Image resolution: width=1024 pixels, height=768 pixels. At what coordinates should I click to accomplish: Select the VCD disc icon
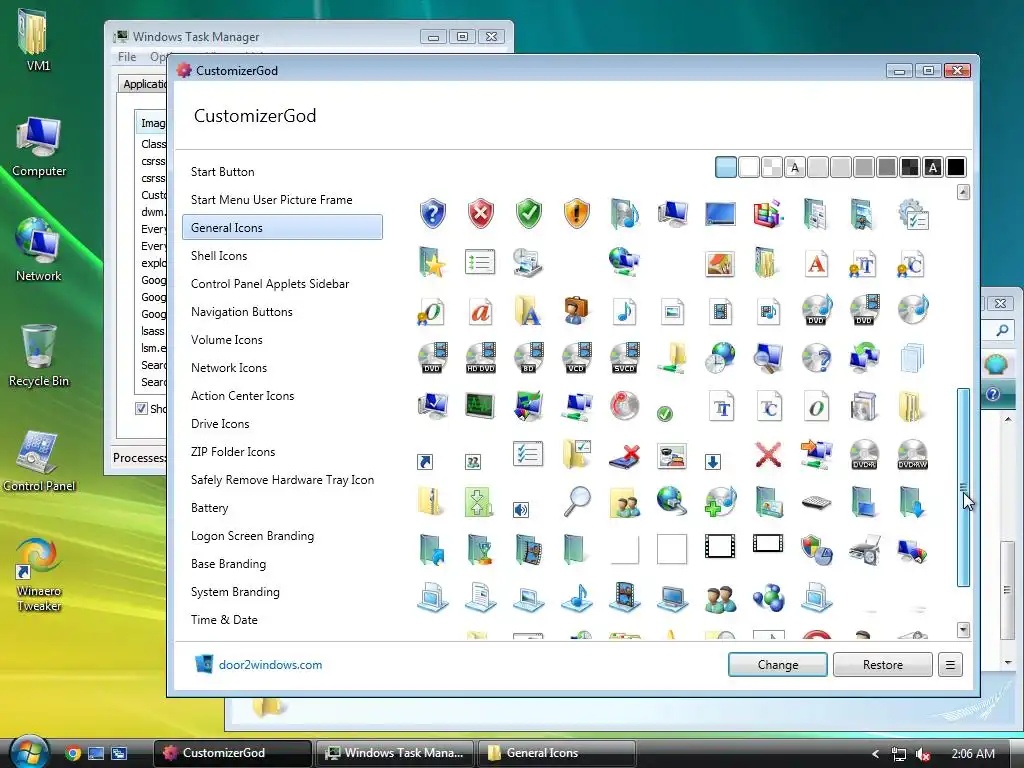(576, 358)
